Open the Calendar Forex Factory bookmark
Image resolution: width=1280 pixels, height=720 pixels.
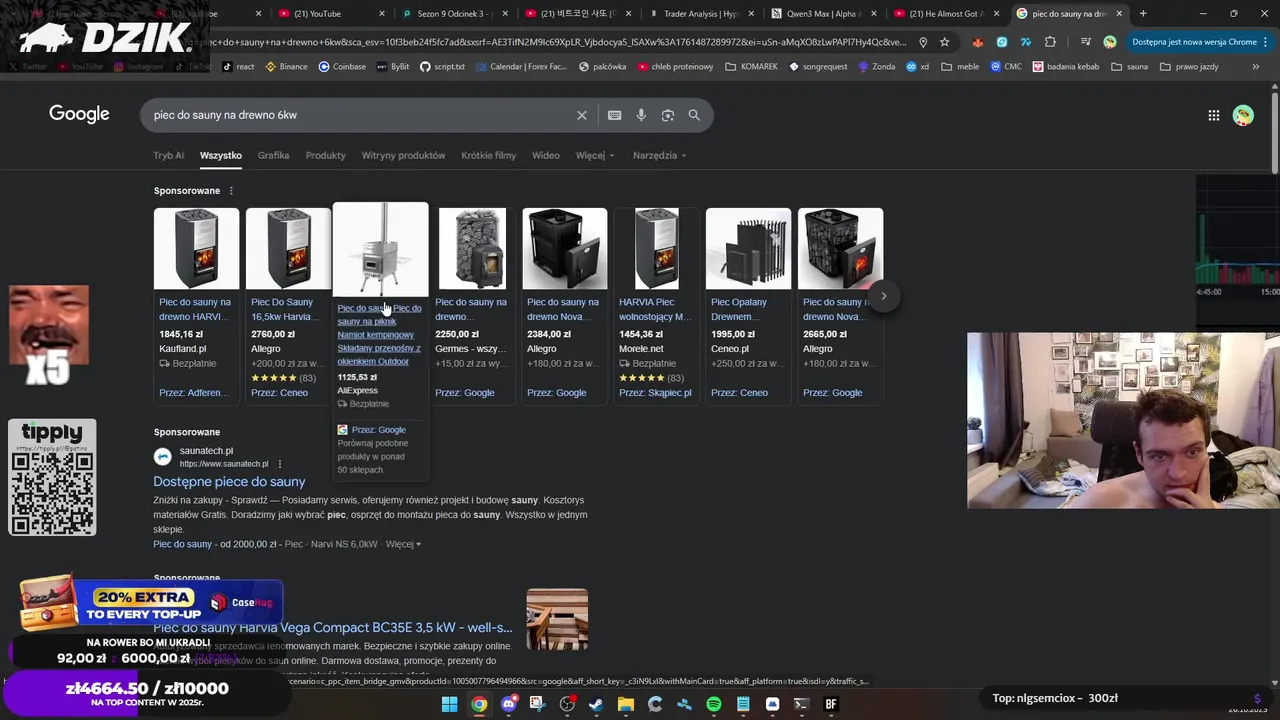click(x=521, y=67)
